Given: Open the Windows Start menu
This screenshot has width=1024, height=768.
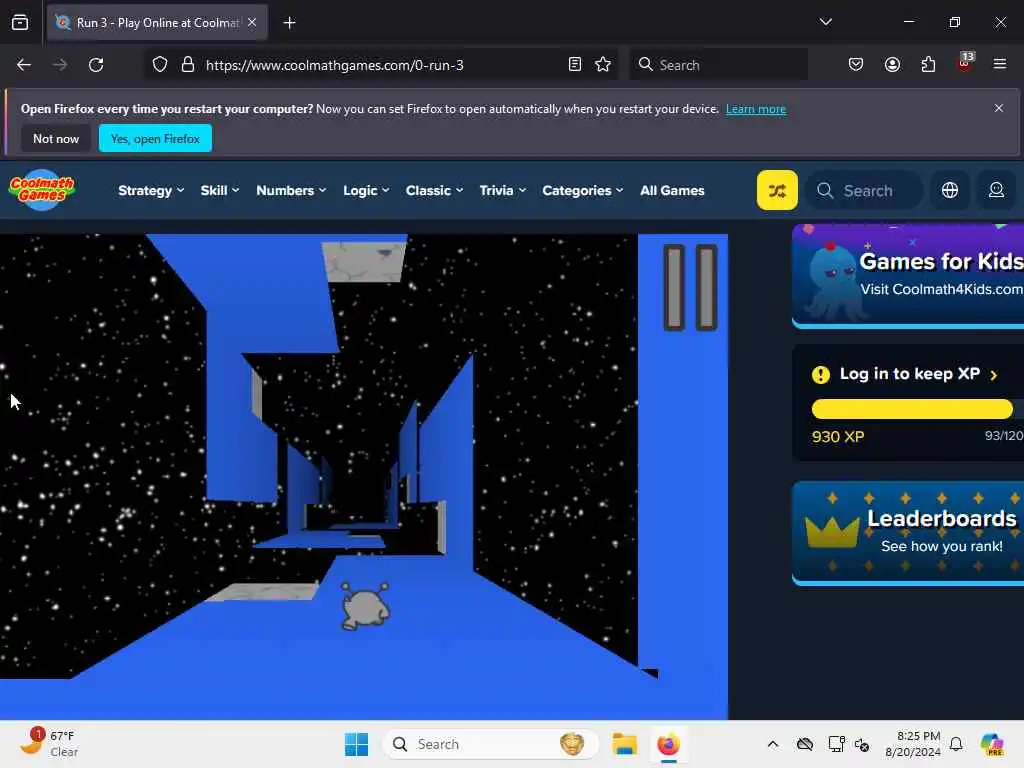Looking at the screenshot, I should click(x=357, y=744).
